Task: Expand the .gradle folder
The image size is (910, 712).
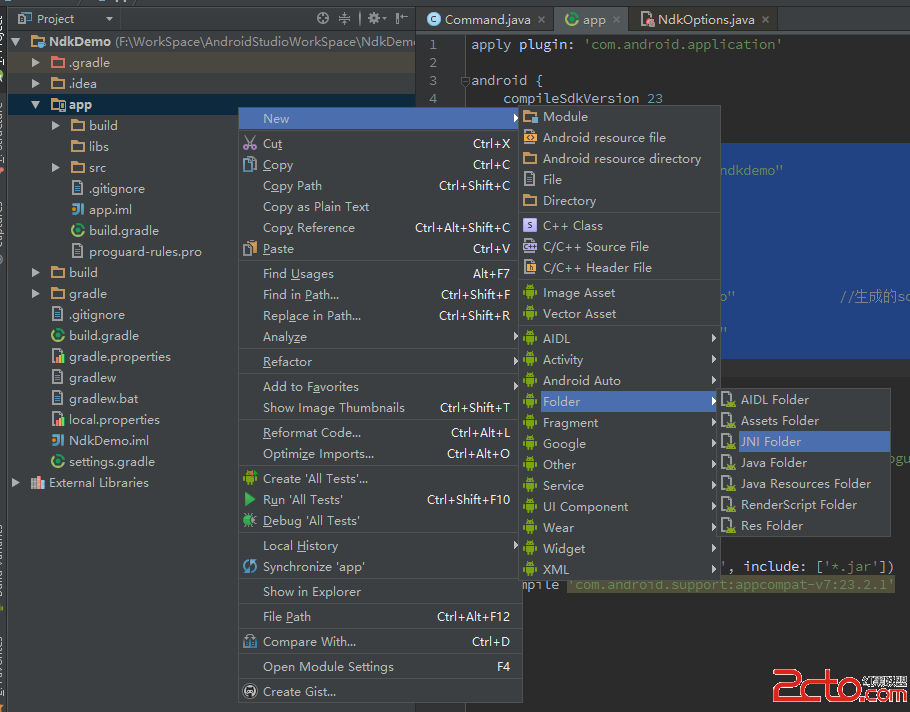Action: [36, 63]
